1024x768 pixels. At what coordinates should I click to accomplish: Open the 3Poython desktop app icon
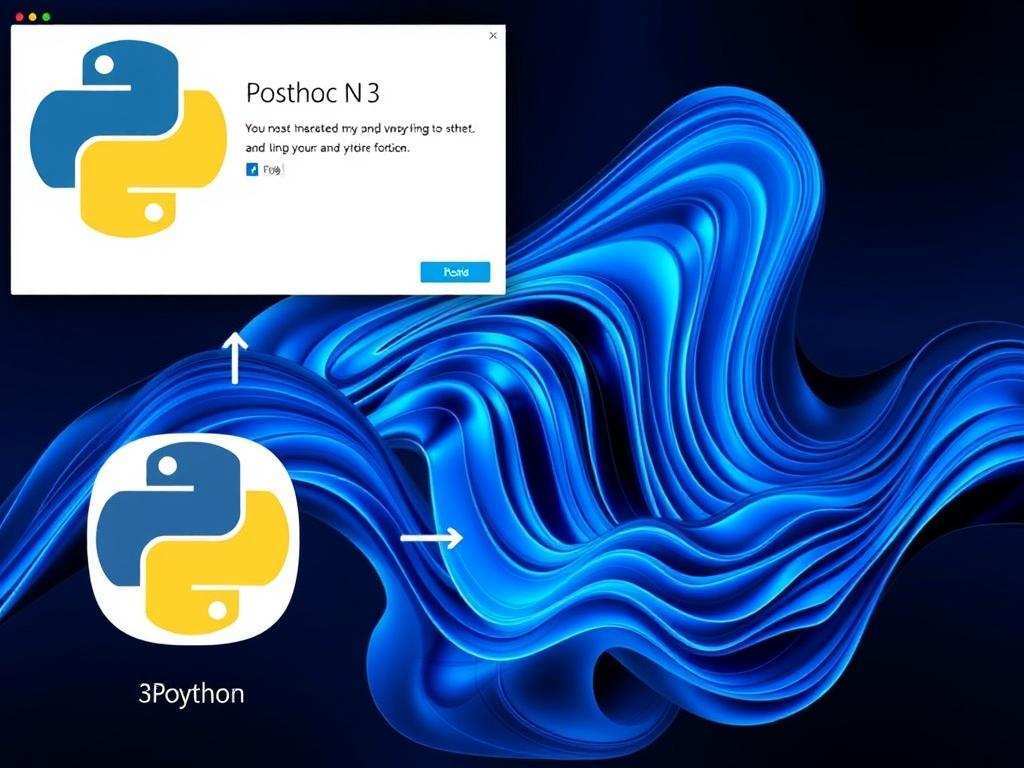point(193,539)
